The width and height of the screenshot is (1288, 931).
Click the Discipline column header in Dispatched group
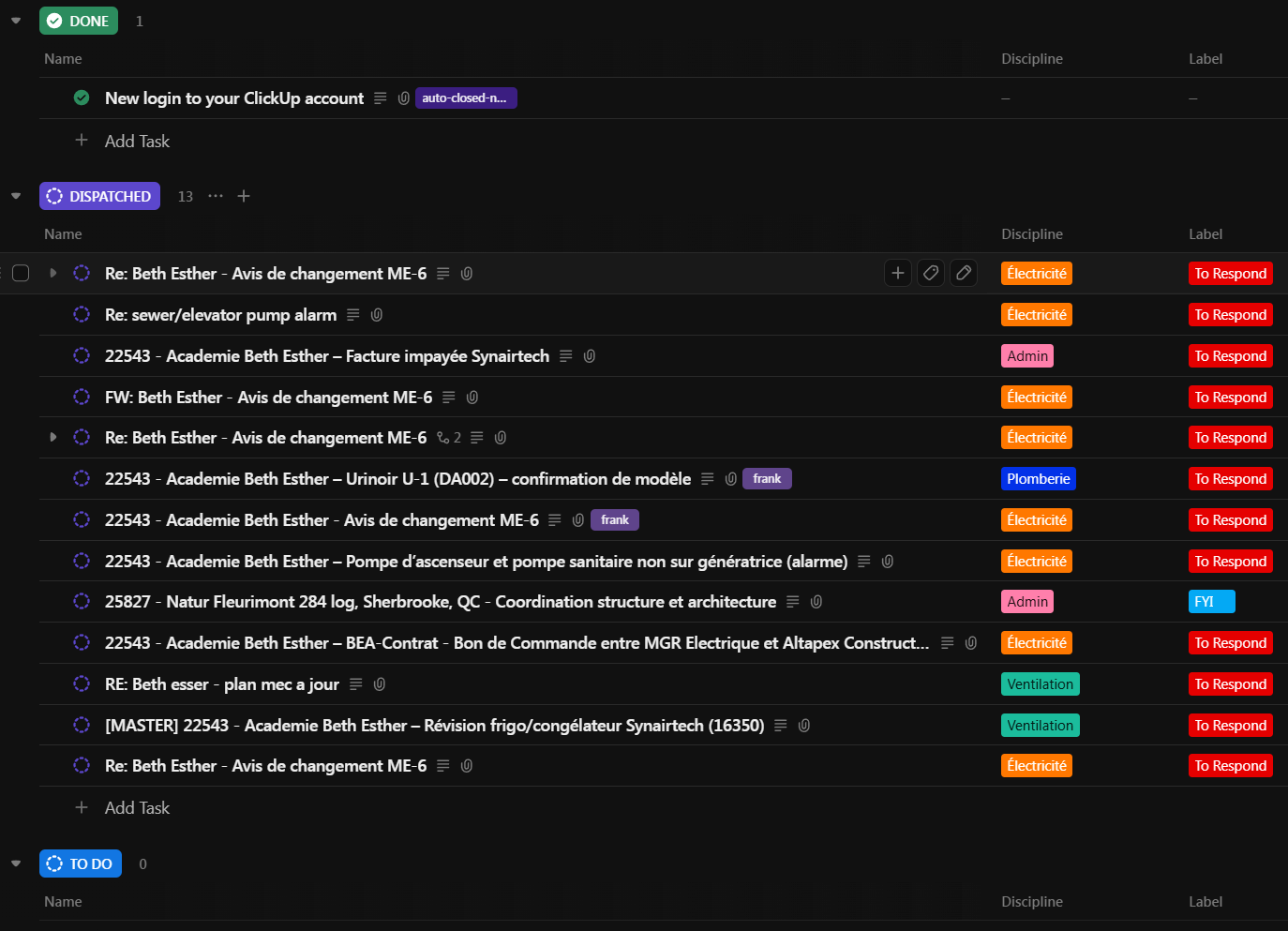click(1031, 234)
